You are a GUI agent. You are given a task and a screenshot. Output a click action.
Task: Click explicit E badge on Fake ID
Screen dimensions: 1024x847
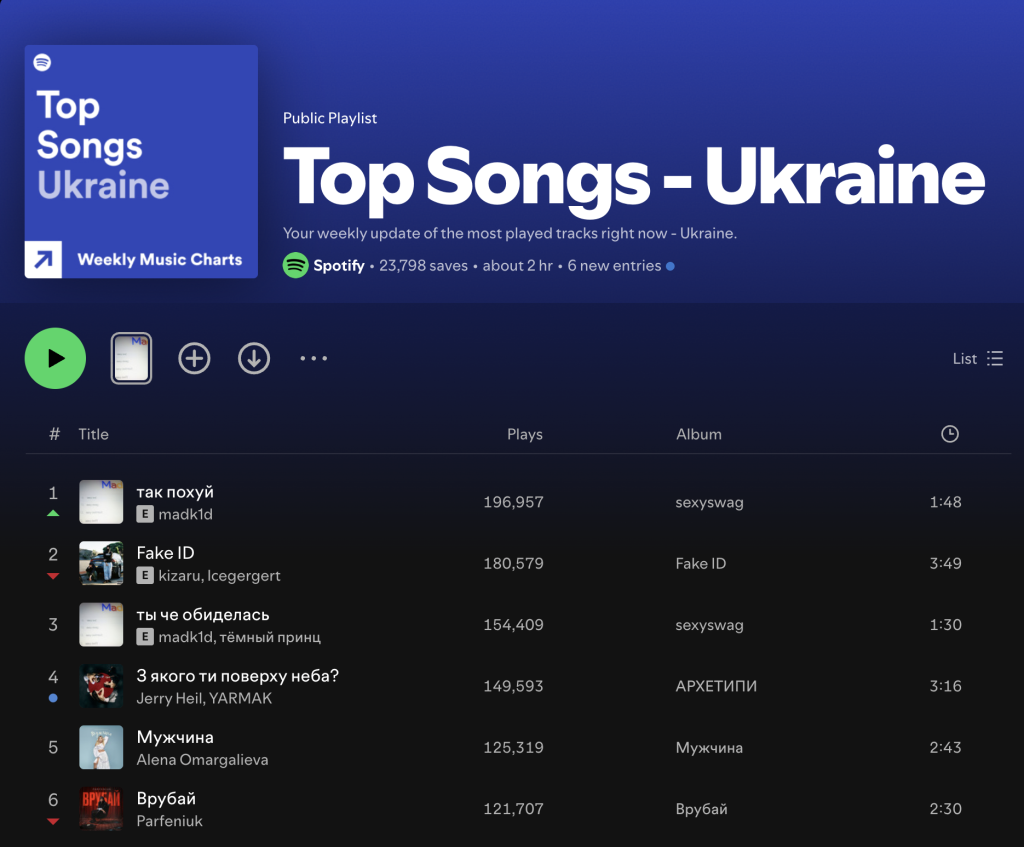(x=145, y=575)
